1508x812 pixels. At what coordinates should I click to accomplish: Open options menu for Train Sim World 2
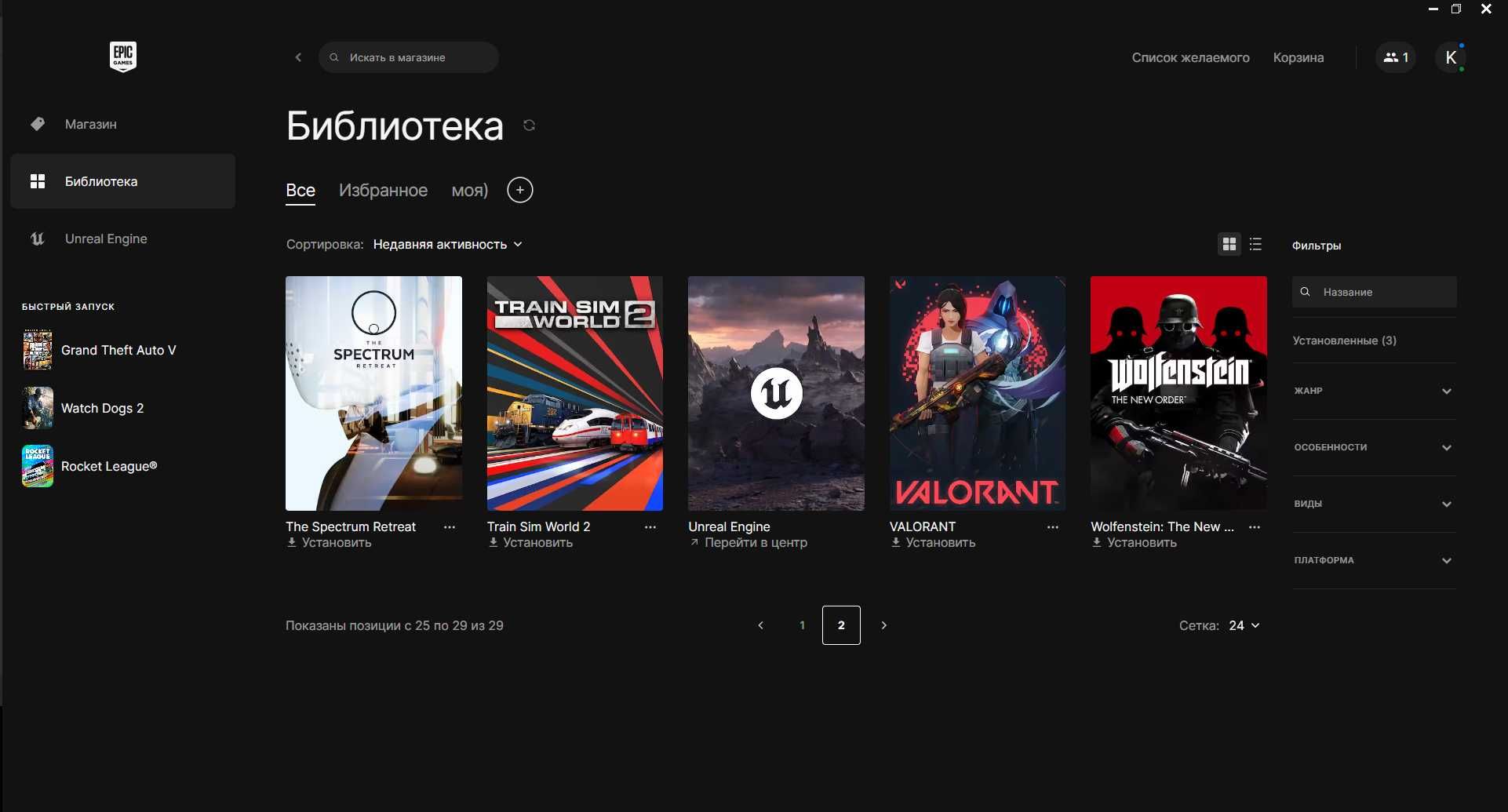[x=650, y=527]
